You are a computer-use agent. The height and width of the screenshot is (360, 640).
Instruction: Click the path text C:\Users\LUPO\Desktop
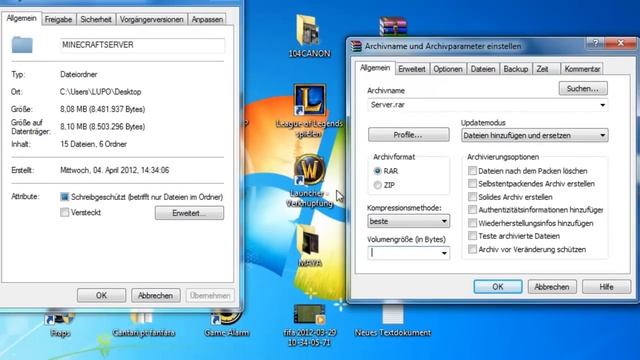[100, 92]
